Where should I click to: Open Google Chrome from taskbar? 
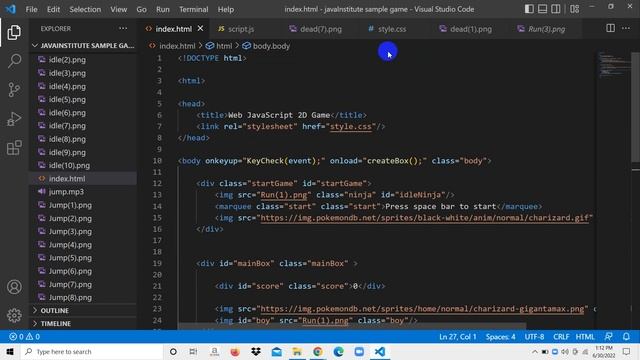318,351
